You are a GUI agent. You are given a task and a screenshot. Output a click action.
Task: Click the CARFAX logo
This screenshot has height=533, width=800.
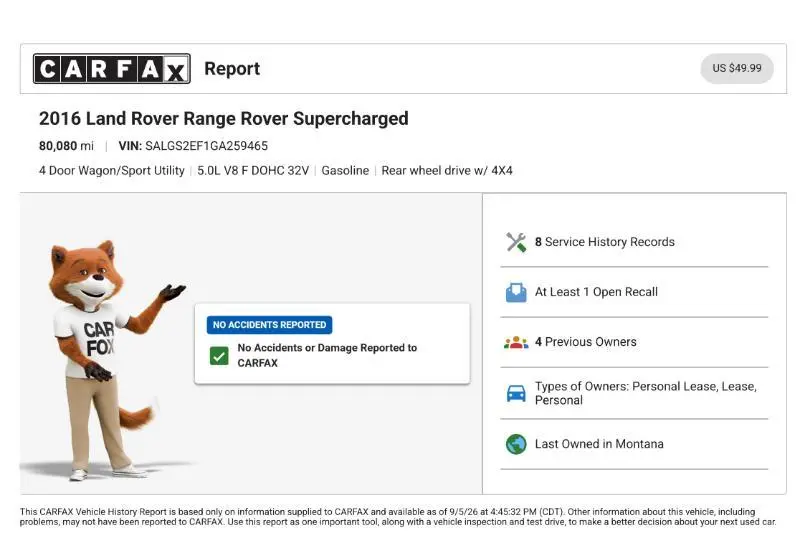(x=112, y=68)
